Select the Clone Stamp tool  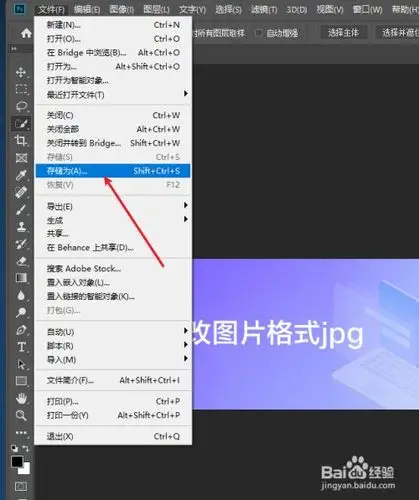21,227
